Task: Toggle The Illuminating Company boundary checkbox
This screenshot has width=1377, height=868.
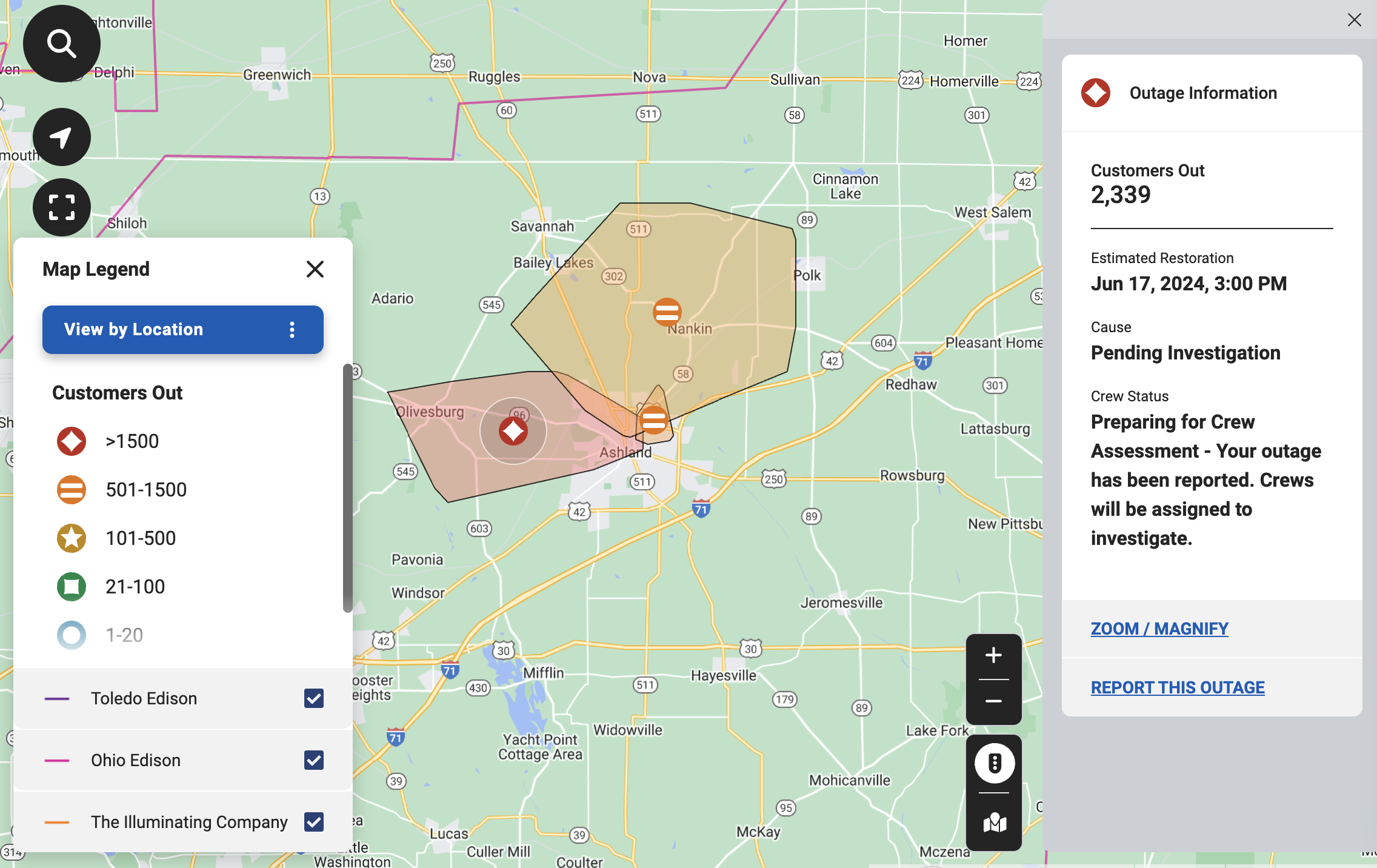Action: click(x=314, y=822)
